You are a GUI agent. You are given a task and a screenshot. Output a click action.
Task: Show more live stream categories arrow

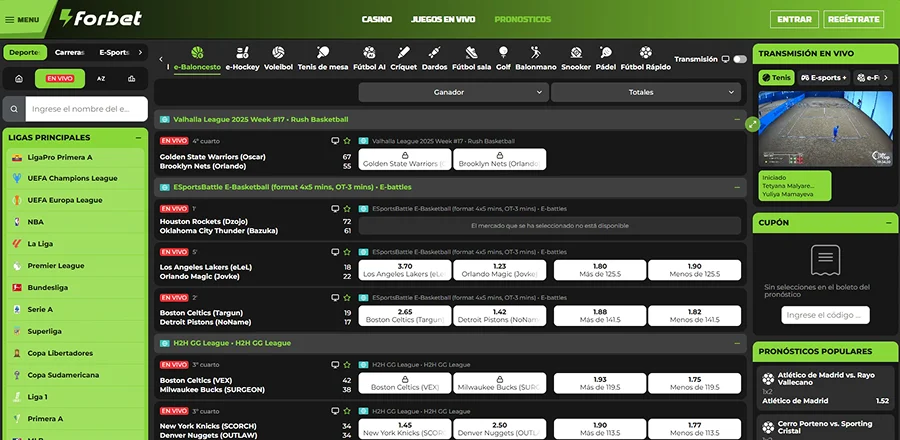pyautogui.click(x=884, y=77)
